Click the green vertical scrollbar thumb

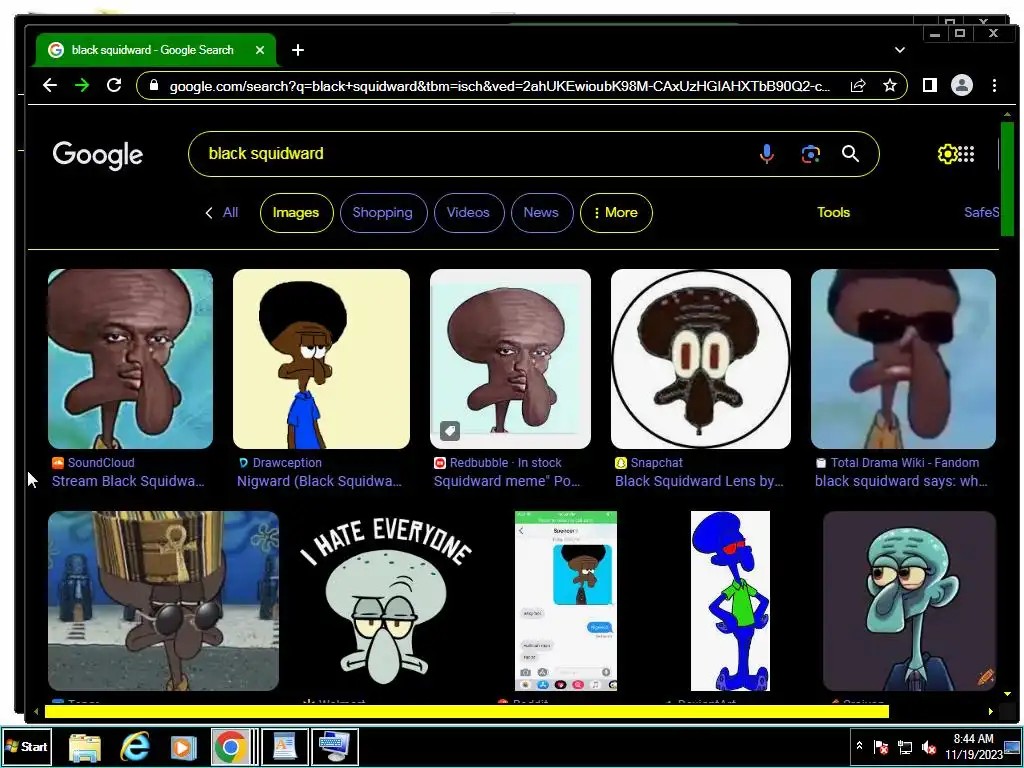tap(1007, 178)
